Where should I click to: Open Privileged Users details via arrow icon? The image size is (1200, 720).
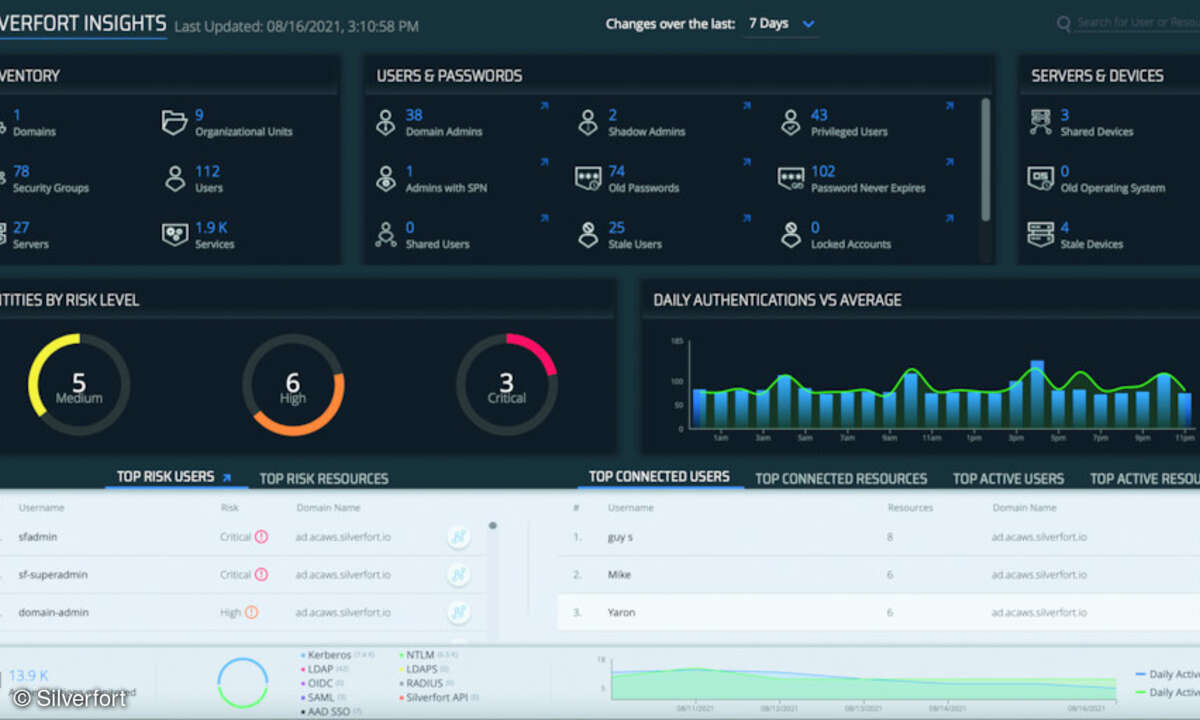pos(950,105)
